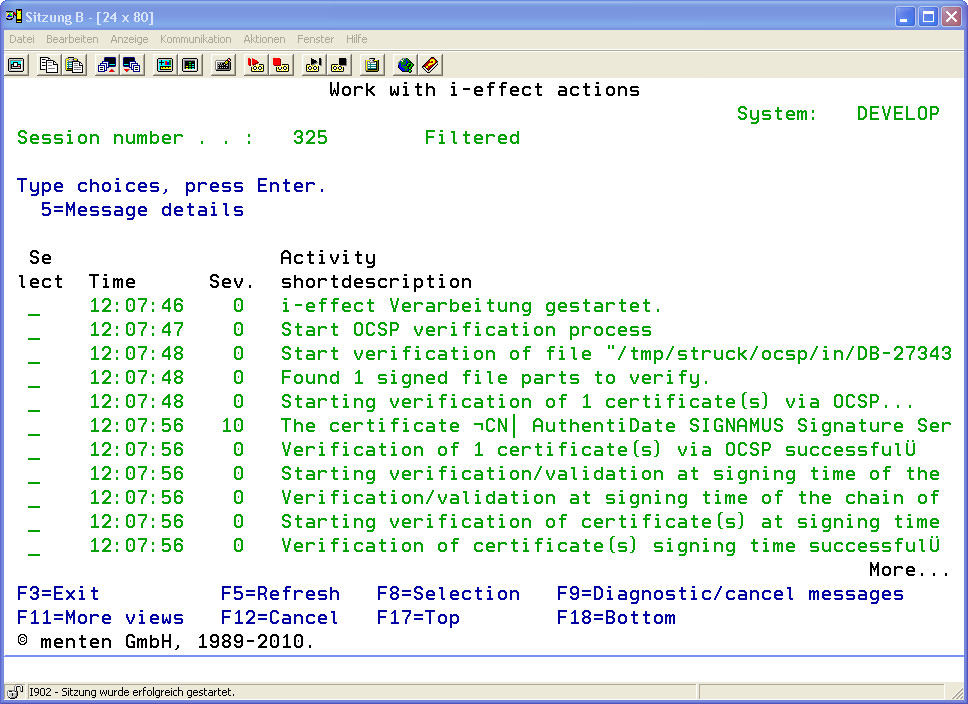Image resolution: width=968 pixels, height=704 pixels.
Task: Open the Kommunikation menu
Action: (195, 39)
